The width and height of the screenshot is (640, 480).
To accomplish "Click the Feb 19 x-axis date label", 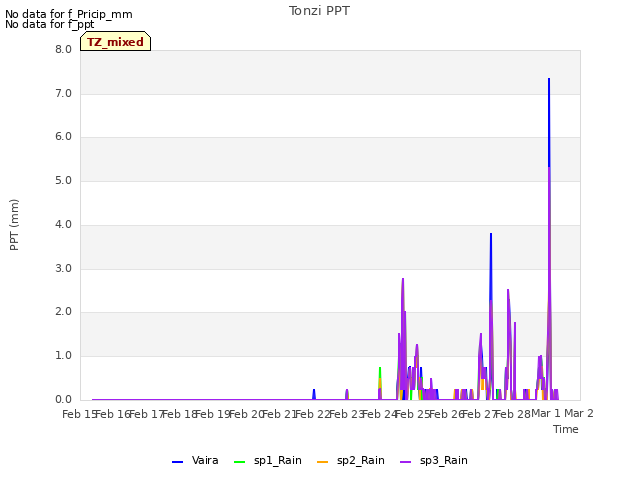I will point(213,414).
